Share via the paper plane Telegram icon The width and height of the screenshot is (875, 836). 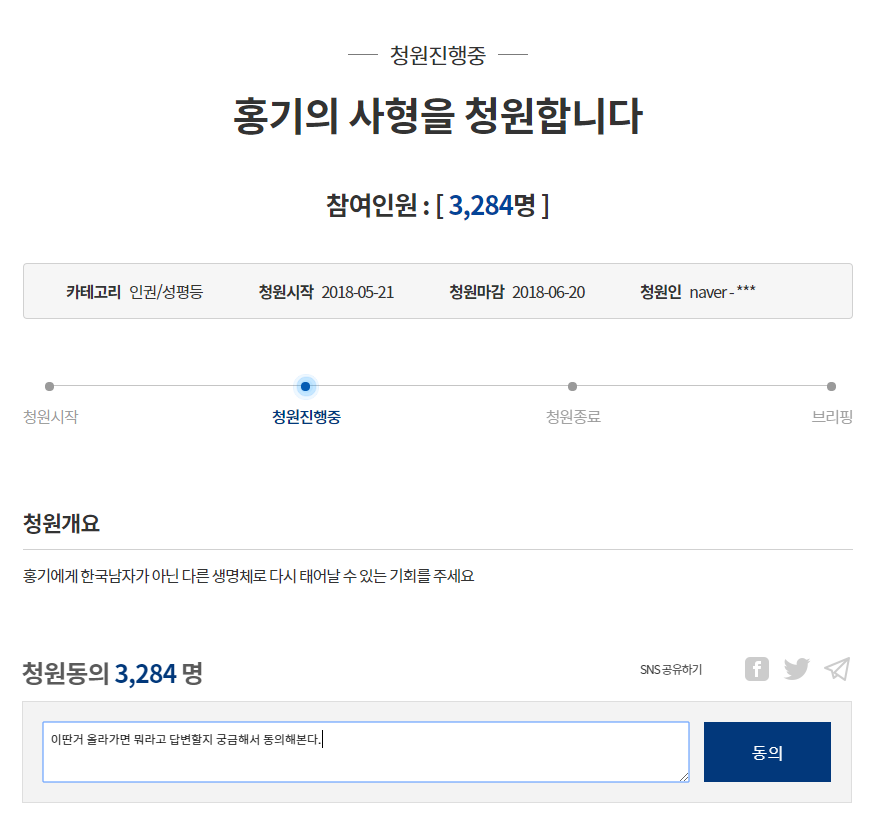pos(836,669)
